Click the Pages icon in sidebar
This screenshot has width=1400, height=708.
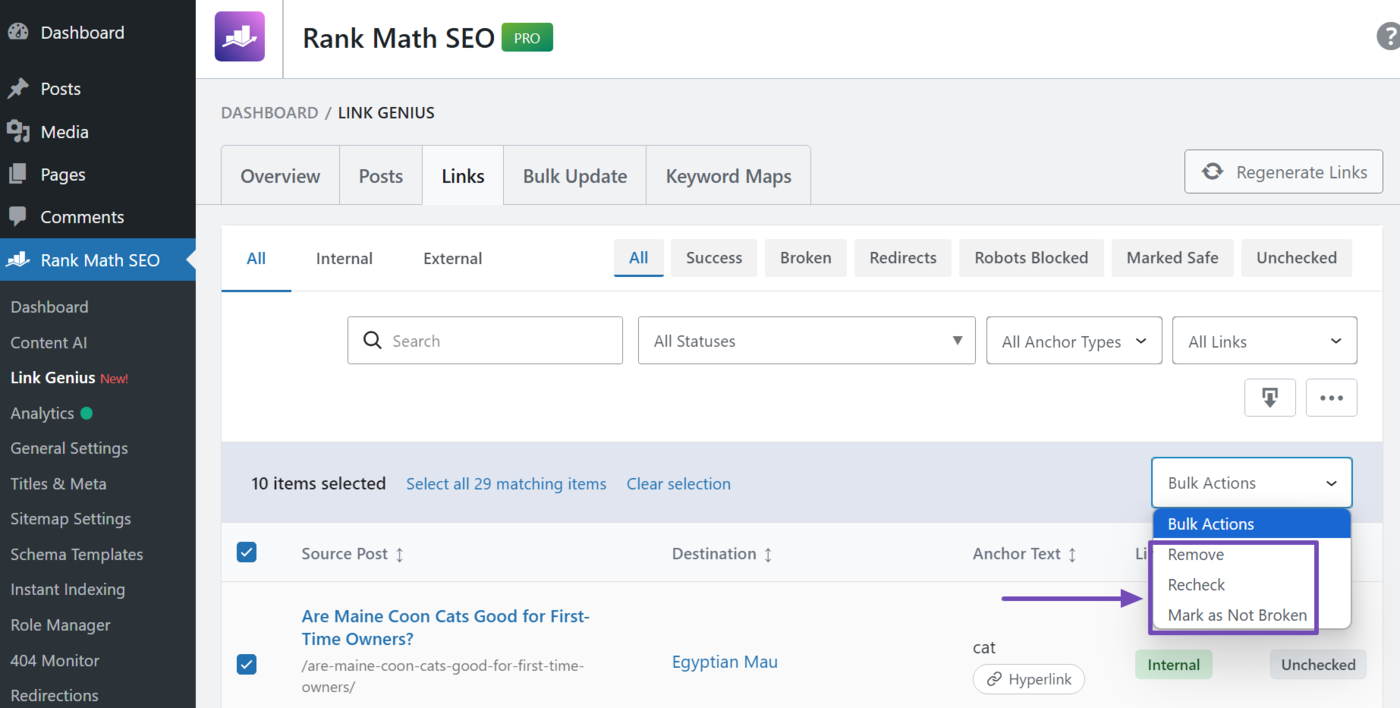[x=18, y=174]
